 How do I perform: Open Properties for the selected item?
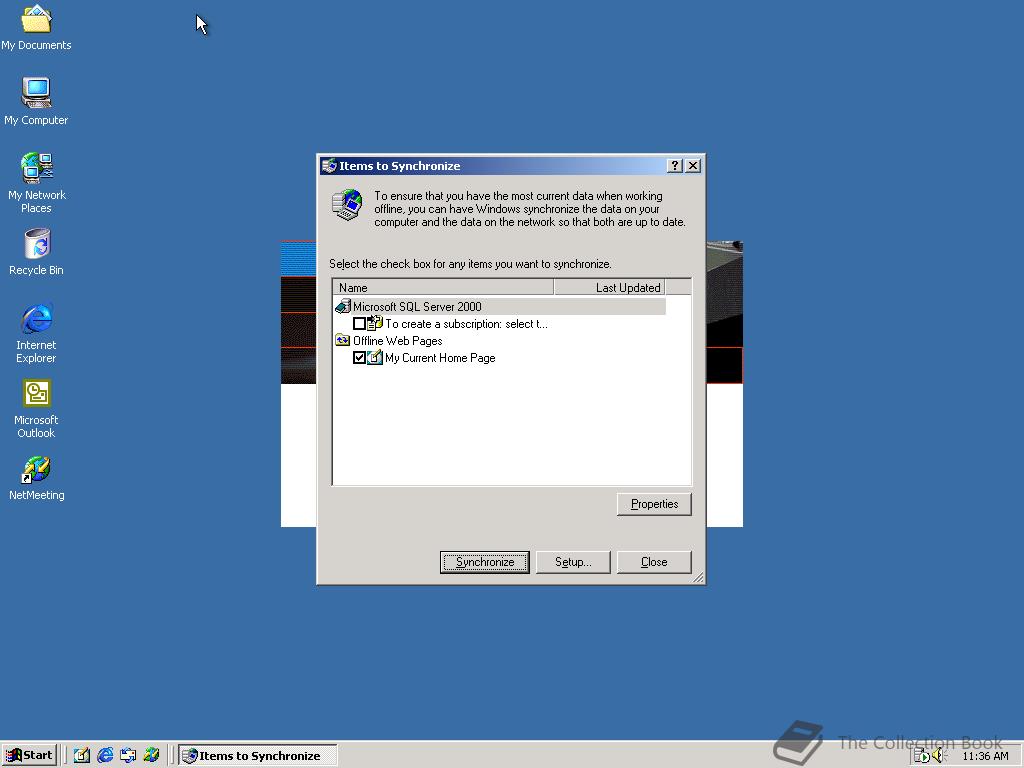coord(654,504)
